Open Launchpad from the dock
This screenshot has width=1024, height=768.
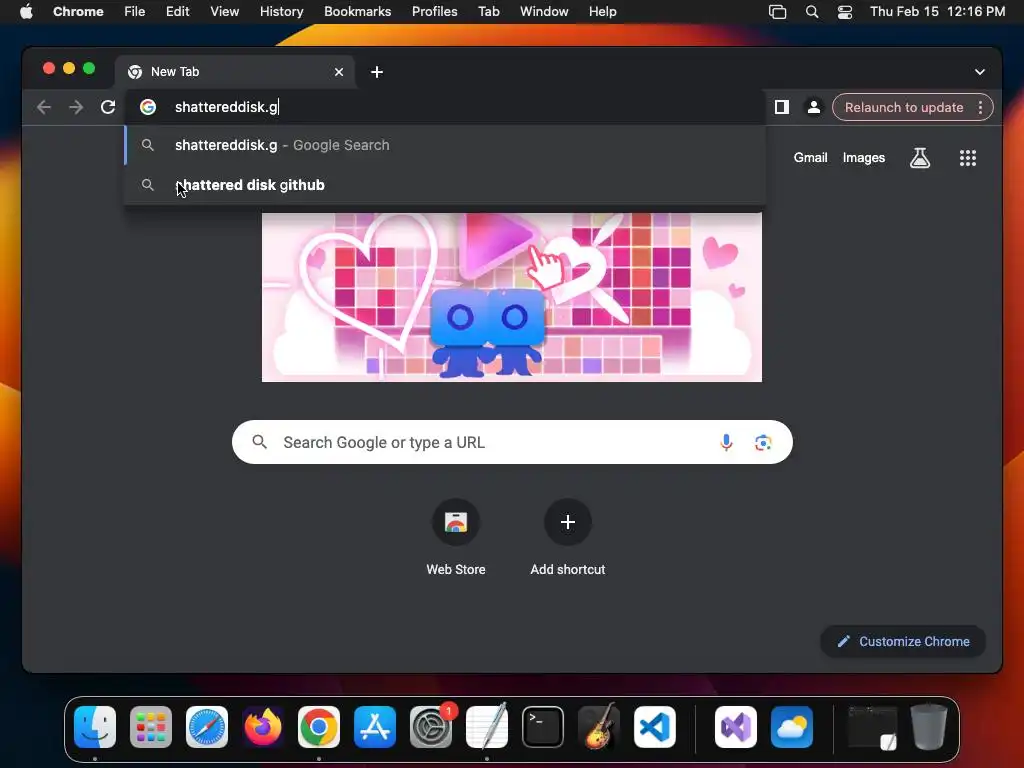click(x=151, y=727)
